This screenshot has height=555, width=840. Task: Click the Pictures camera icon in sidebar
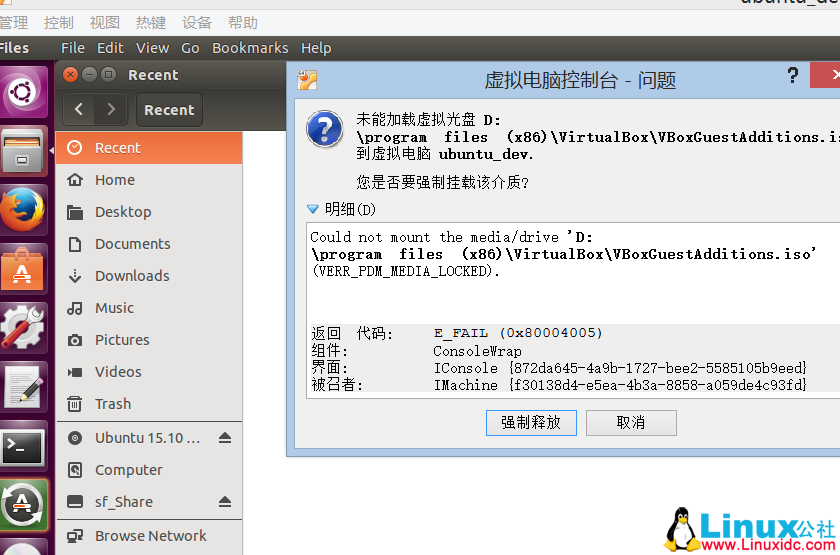74,340
